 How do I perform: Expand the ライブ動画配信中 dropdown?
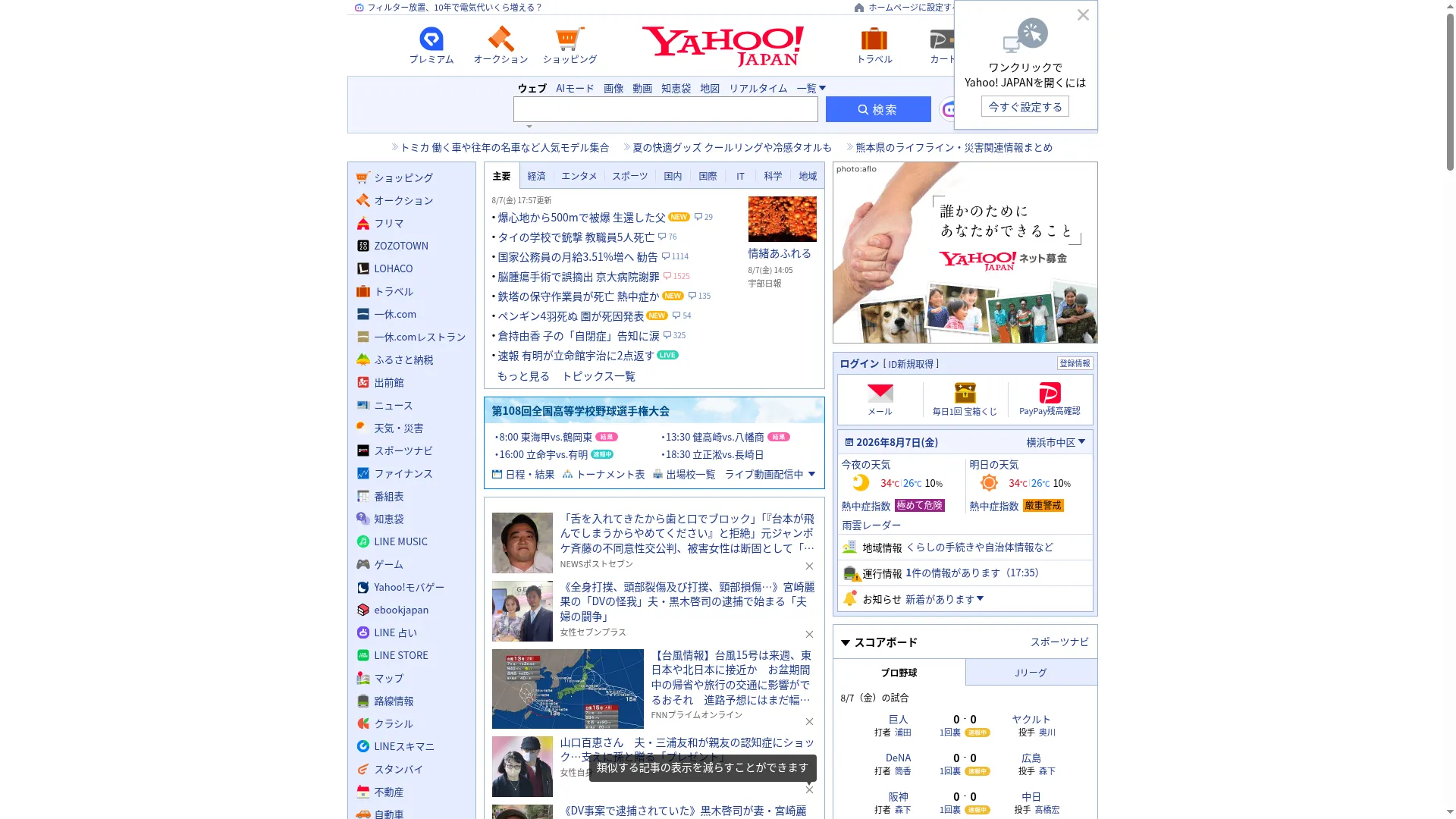[770, 474]
